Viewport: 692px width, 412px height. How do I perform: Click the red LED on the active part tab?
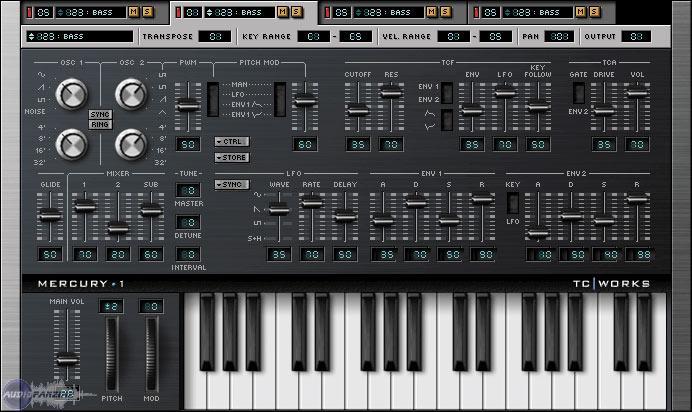(178, 12)
